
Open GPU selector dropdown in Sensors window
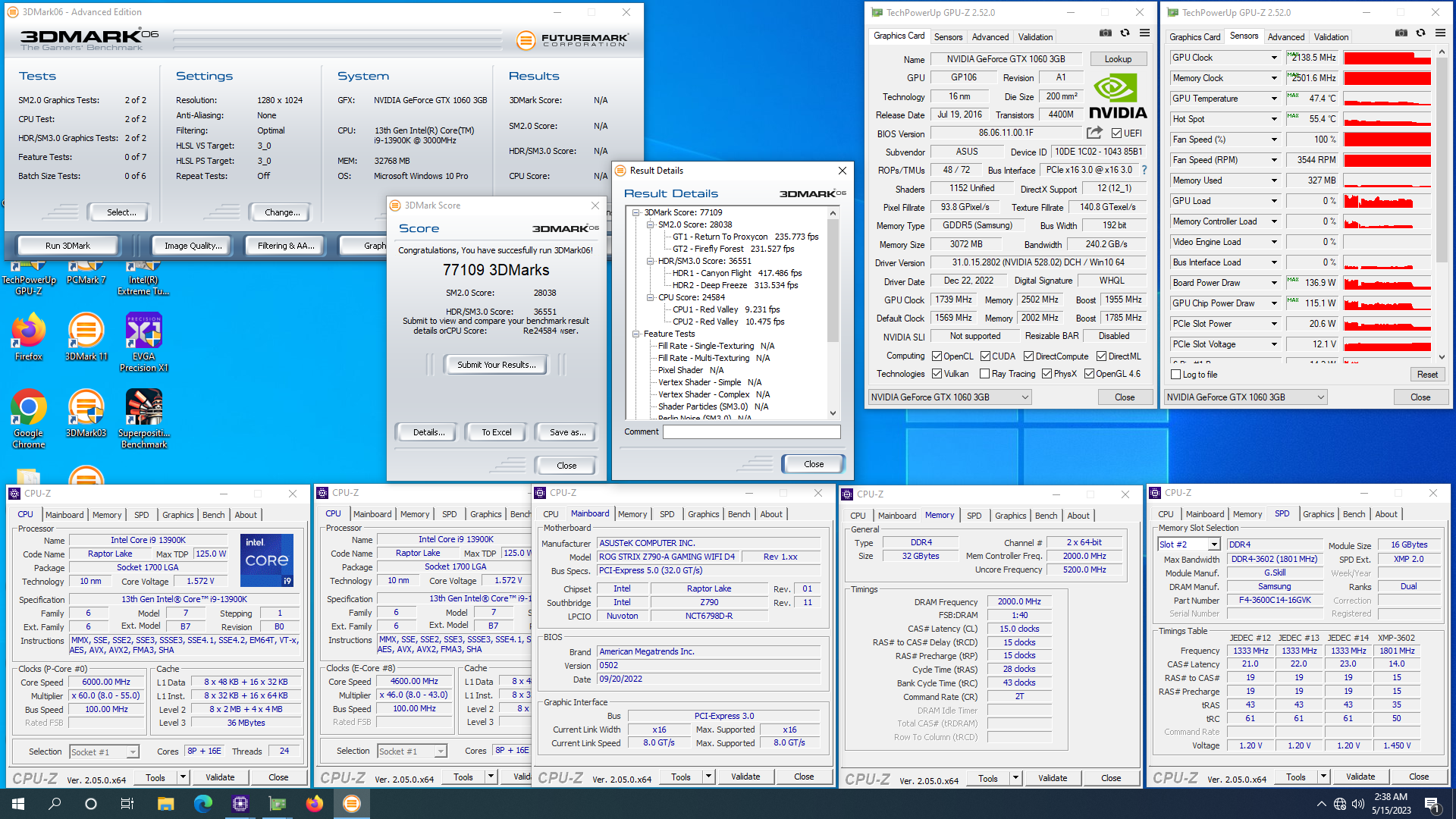click(x=1246, y=397)
